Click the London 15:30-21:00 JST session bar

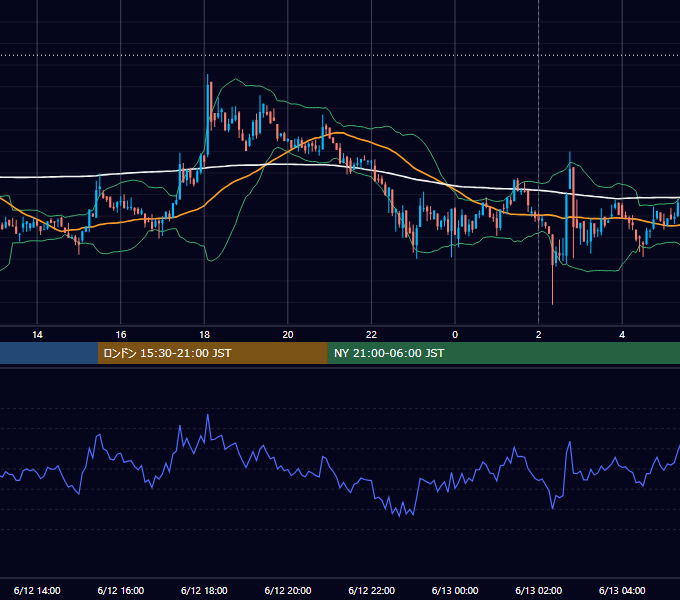[x=212, y=353]
